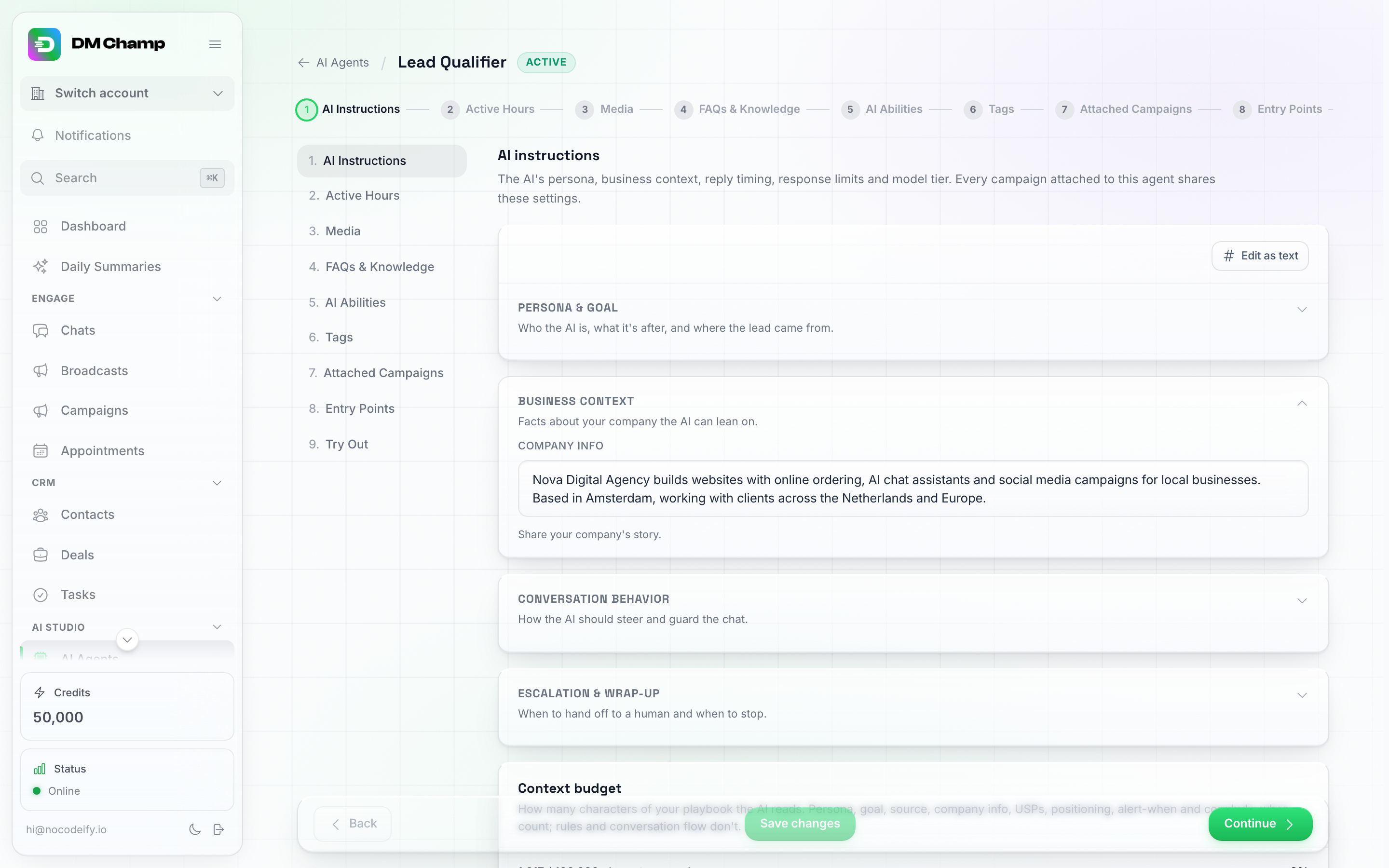
Task: Click the DM Champ logo icon
Action: coord(44,44)
